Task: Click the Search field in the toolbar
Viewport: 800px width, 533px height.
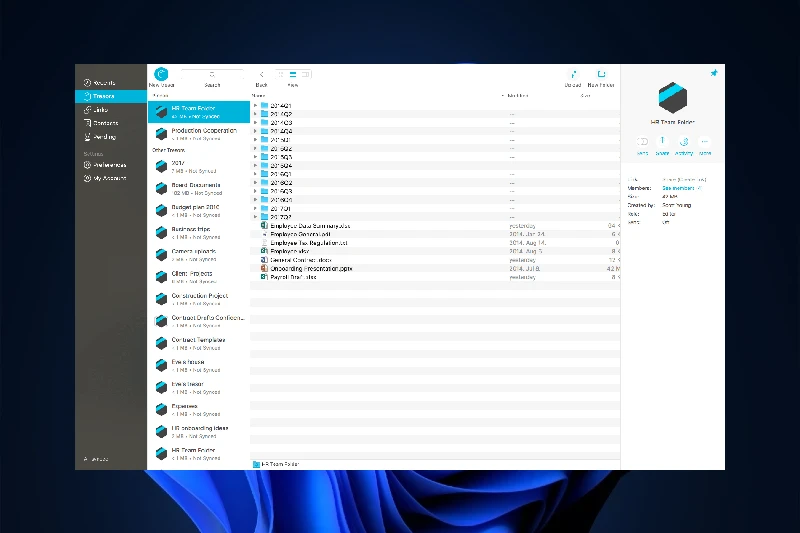Action: pos(212,75)
